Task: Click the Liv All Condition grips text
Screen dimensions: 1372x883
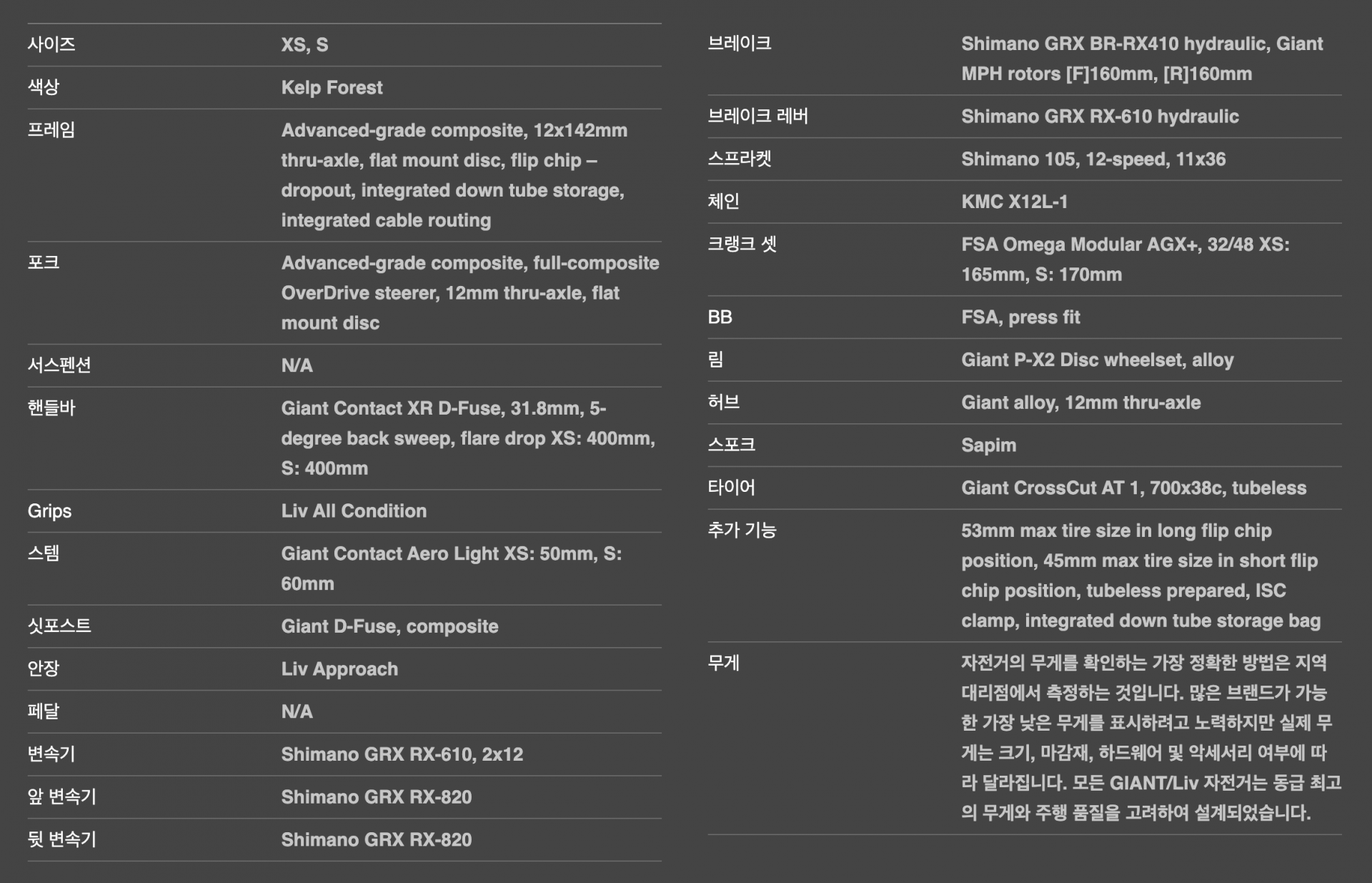Action: 354,510
